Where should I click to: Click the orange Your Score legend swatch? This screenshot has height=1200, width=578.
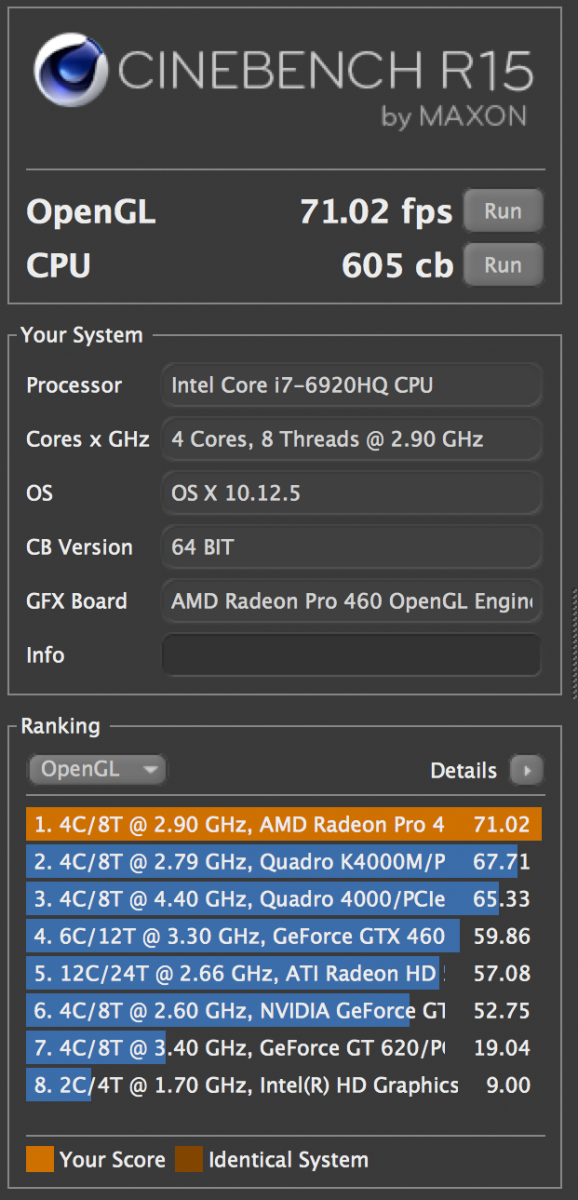click(40, 1160)
